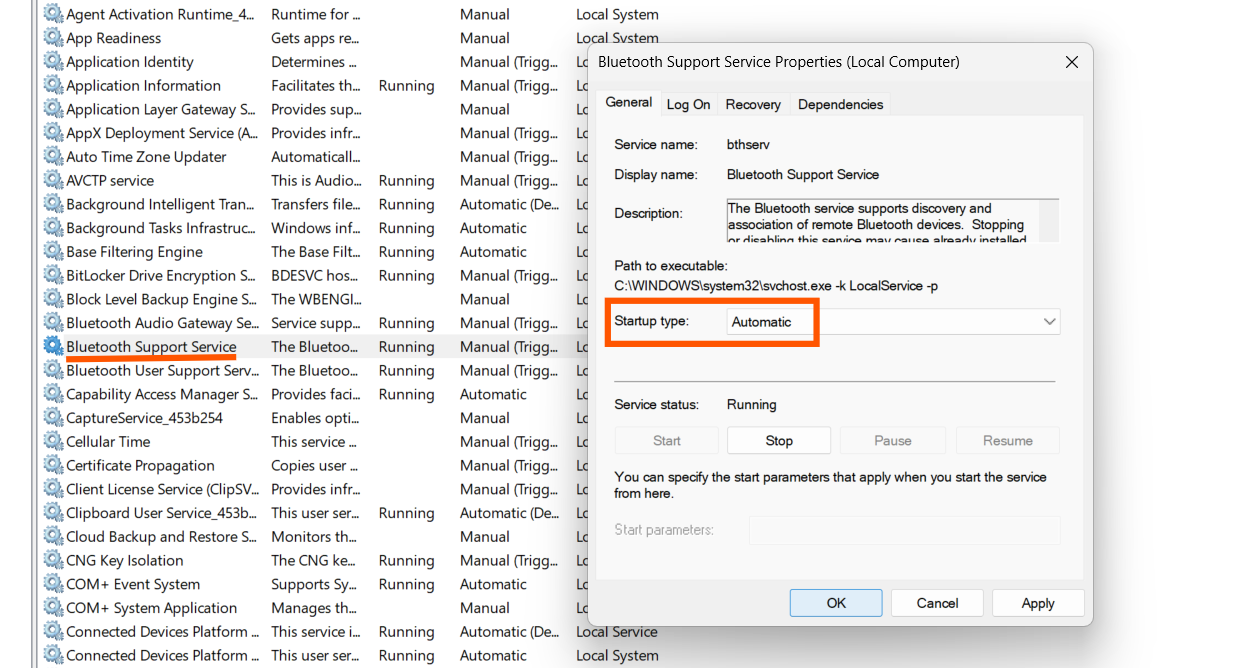View the Dependencies tab
This screenshot has width=1238, height=668.
click(x=838, y=104)
